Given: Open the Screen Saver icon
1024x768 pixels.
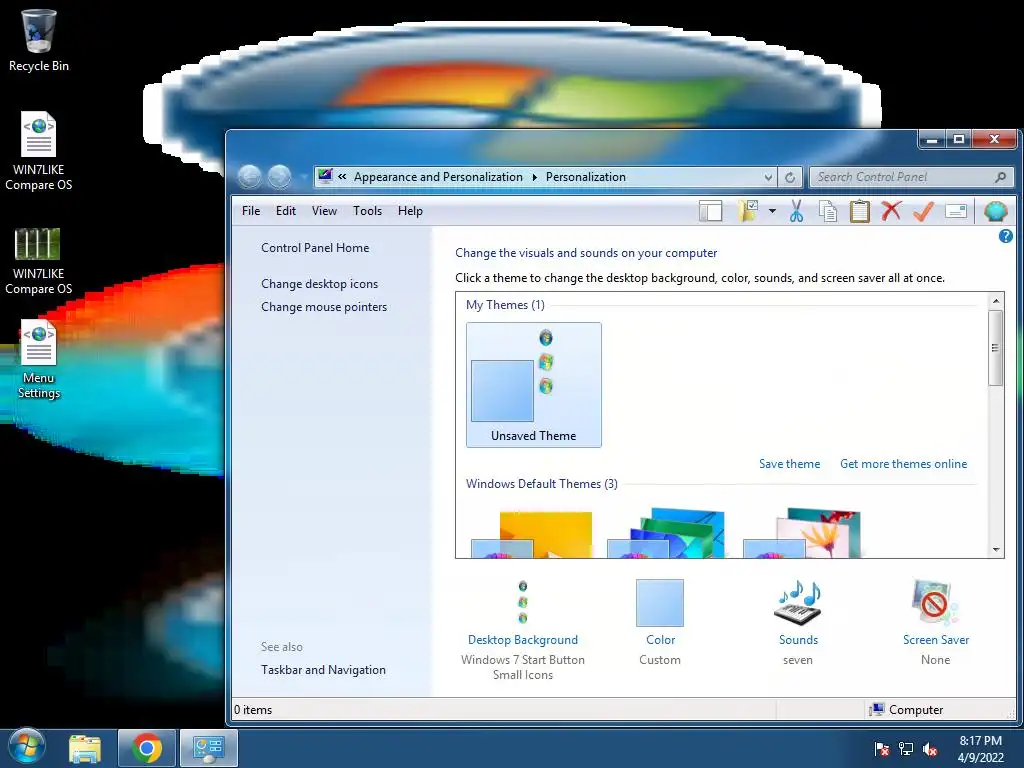Looking at the screenshot, I should point(936,603).
